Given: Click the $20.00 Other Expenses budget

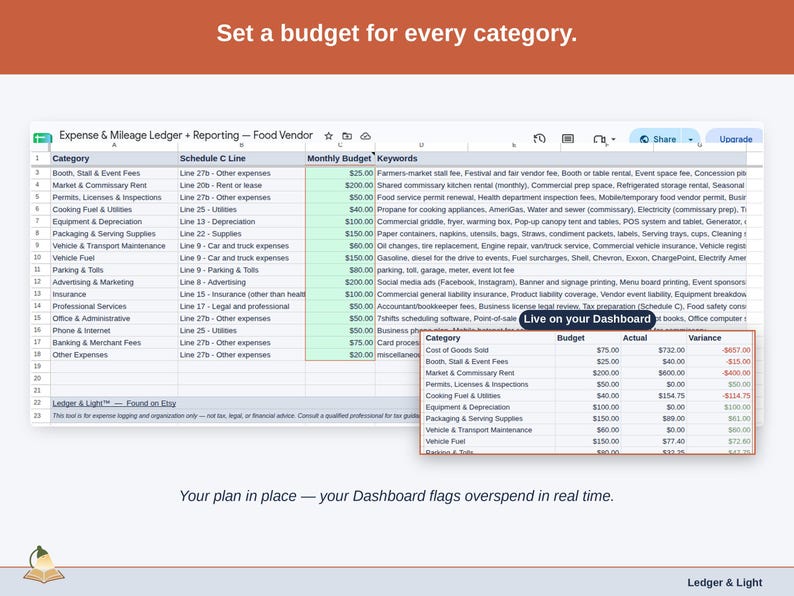Looking at the screenshot, I should [340, 355].
